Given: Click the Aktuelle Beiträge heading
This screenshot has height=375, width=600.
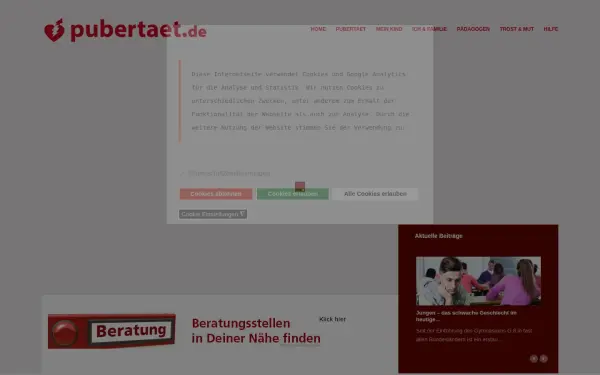Looking at the screenshot, I should point(439,236).
